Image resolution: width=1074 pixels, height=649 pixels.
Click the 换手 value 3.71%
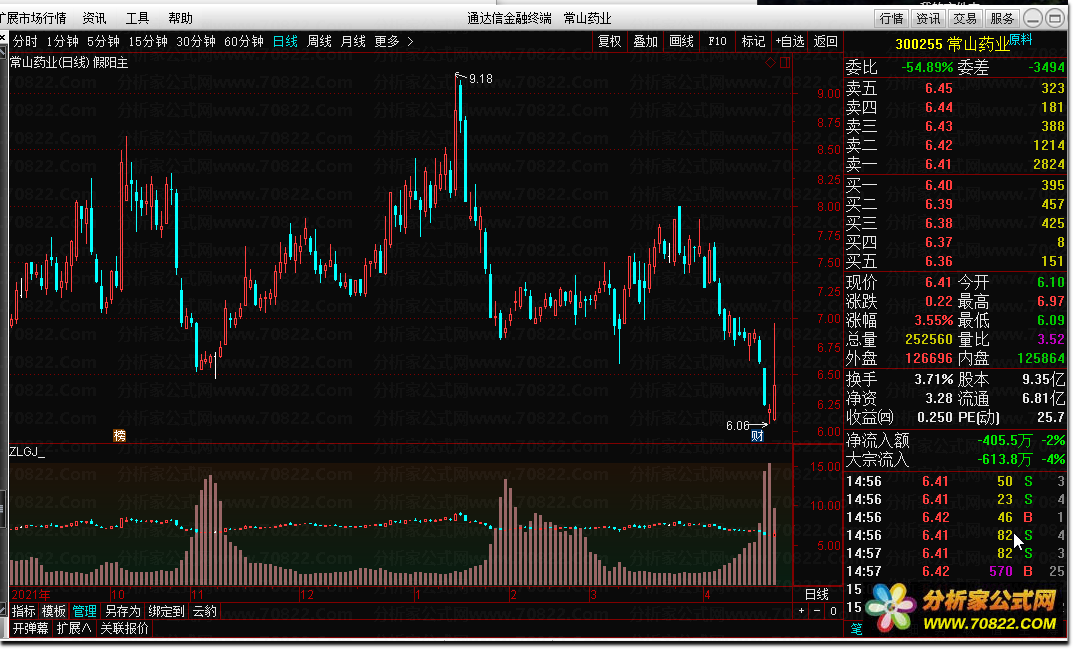click(934, 379)
